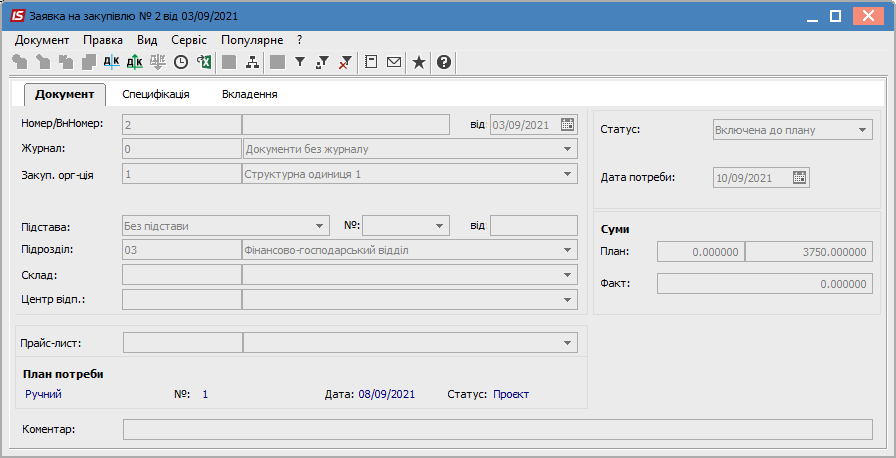Expand the Центр відп. dropdown
Viewport: 896px width, 458px height.
coord(567,299)
